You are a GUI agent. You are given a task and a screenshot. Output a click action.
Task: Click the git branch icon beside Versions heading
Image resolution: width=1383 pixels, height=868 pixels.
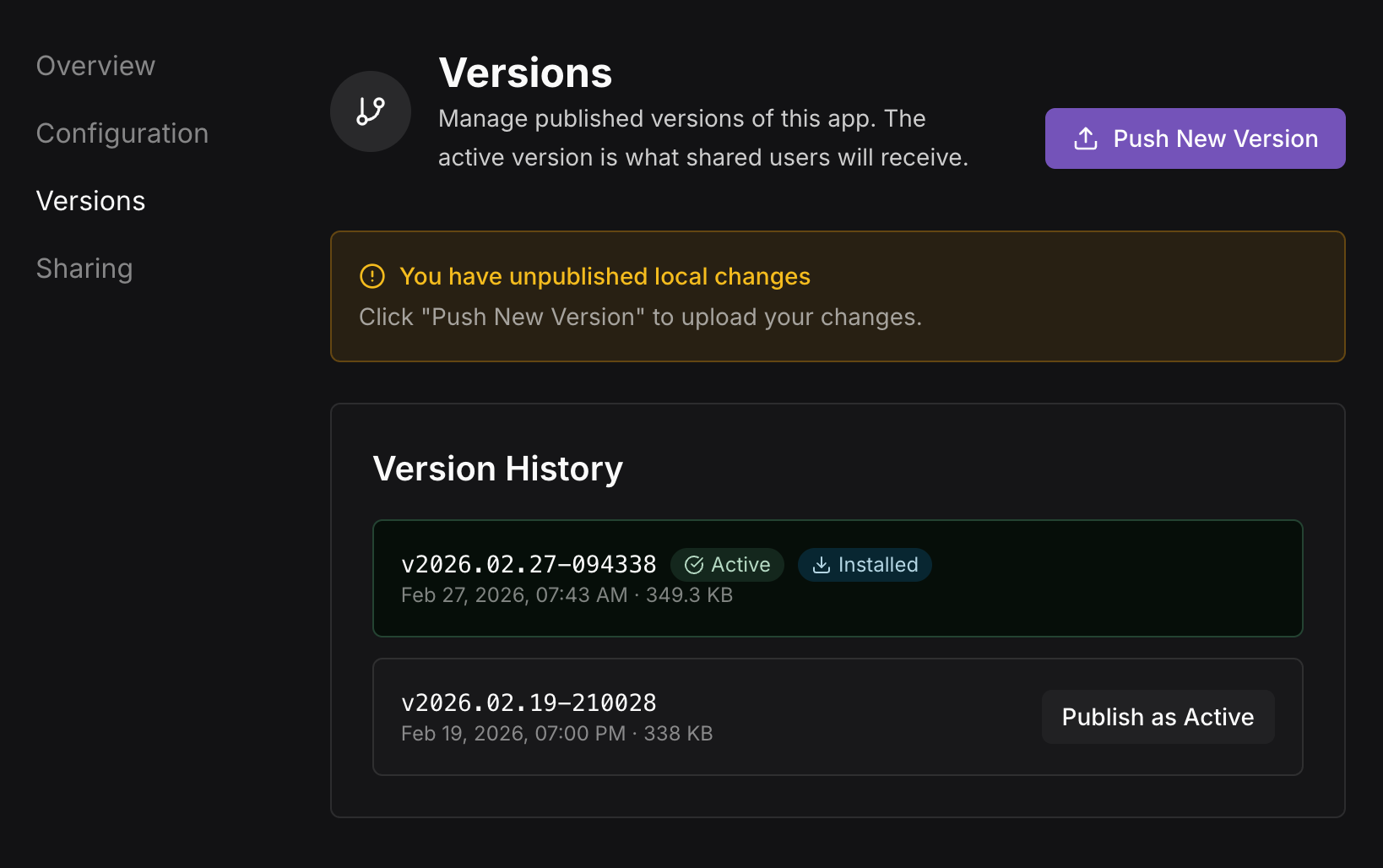click(x=370, y=111)
